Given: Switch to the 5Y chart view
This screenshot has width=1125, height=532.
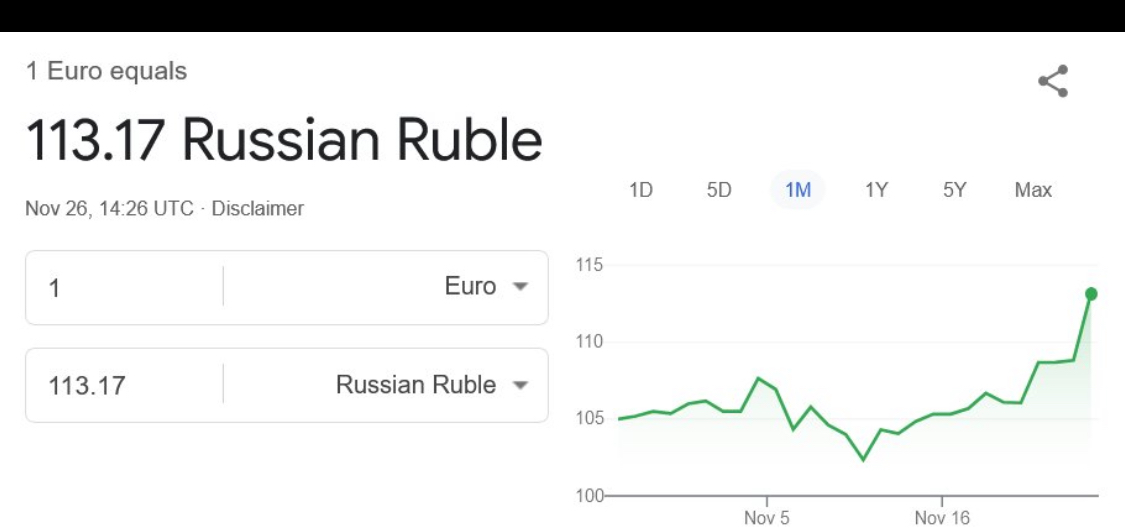Looking at the screenshot, I should click(954, 190).
